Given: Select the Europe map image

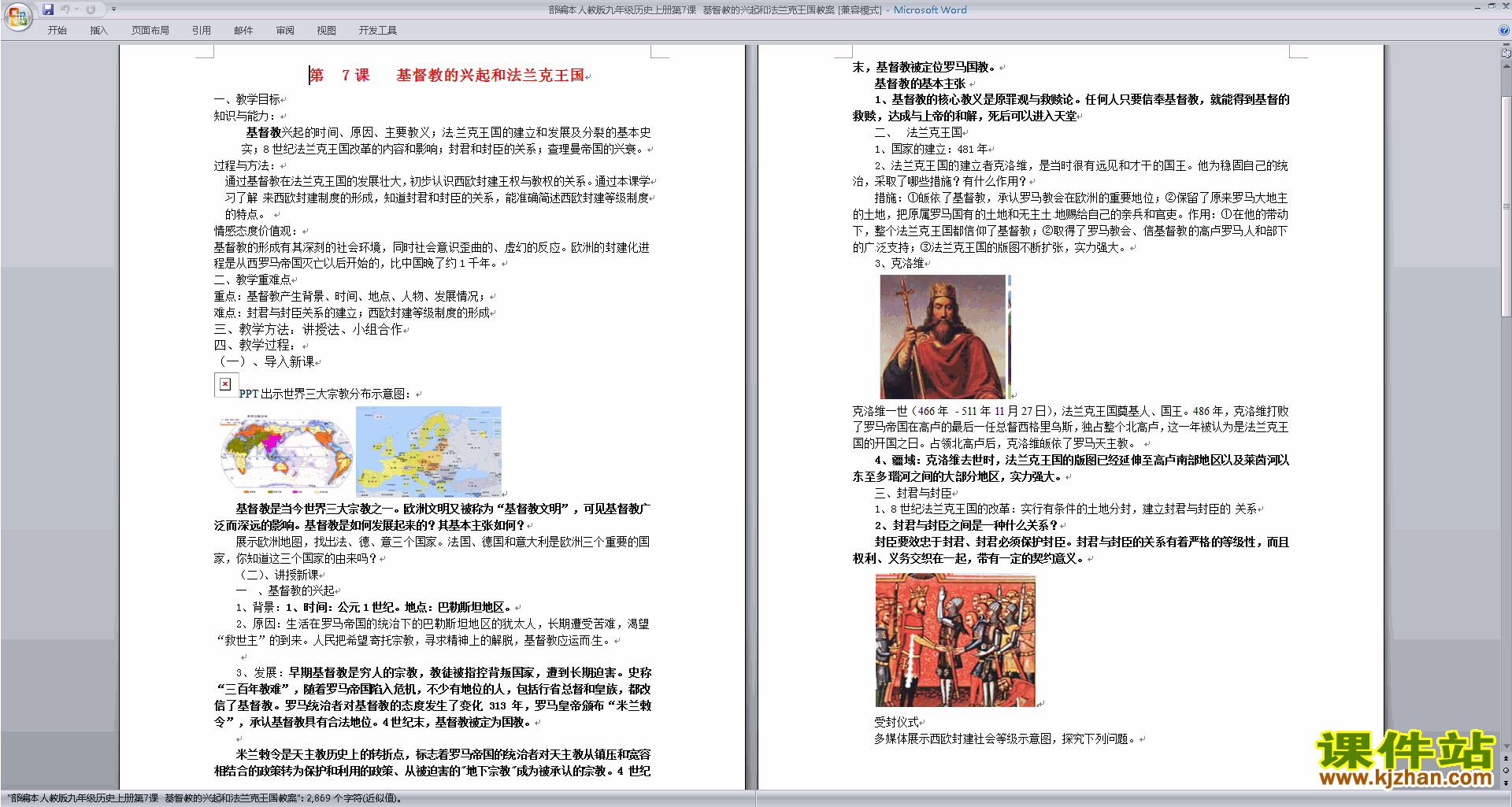Looking at the screenshot, I should [428, 451].
